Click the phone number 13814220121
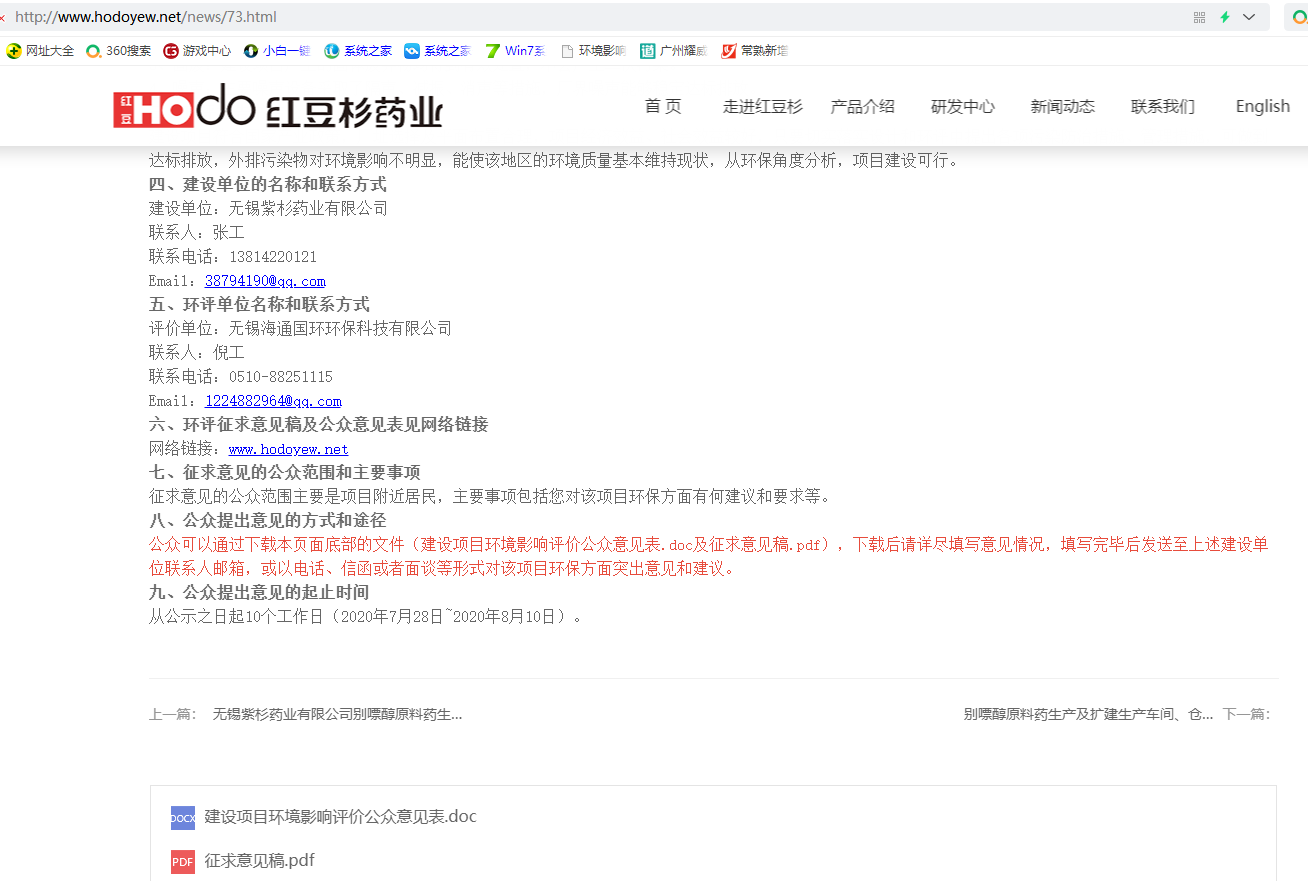The image size is (1308, 881). [273, 257]
